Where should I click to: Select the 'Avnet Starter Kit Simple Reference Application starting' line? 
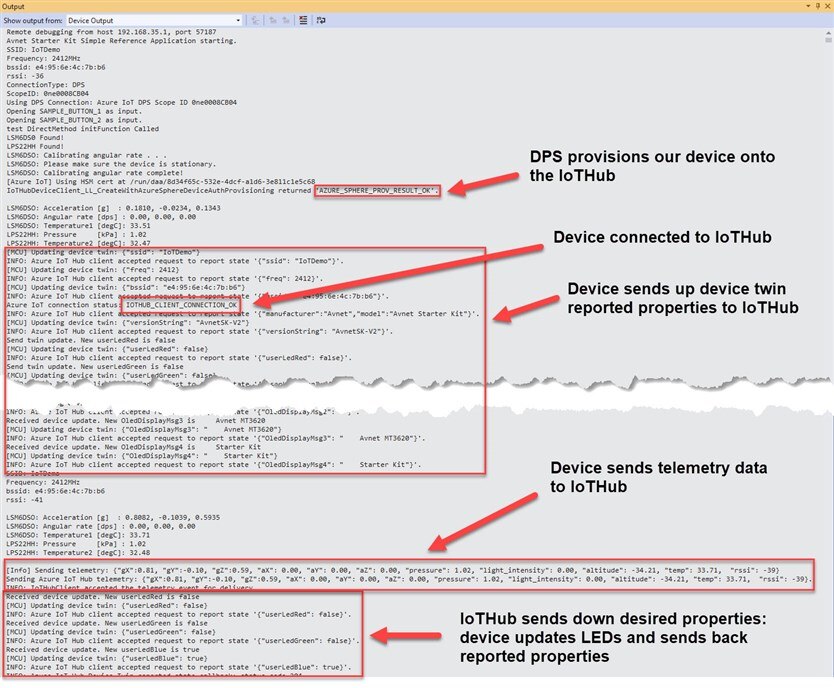point(121,40)
